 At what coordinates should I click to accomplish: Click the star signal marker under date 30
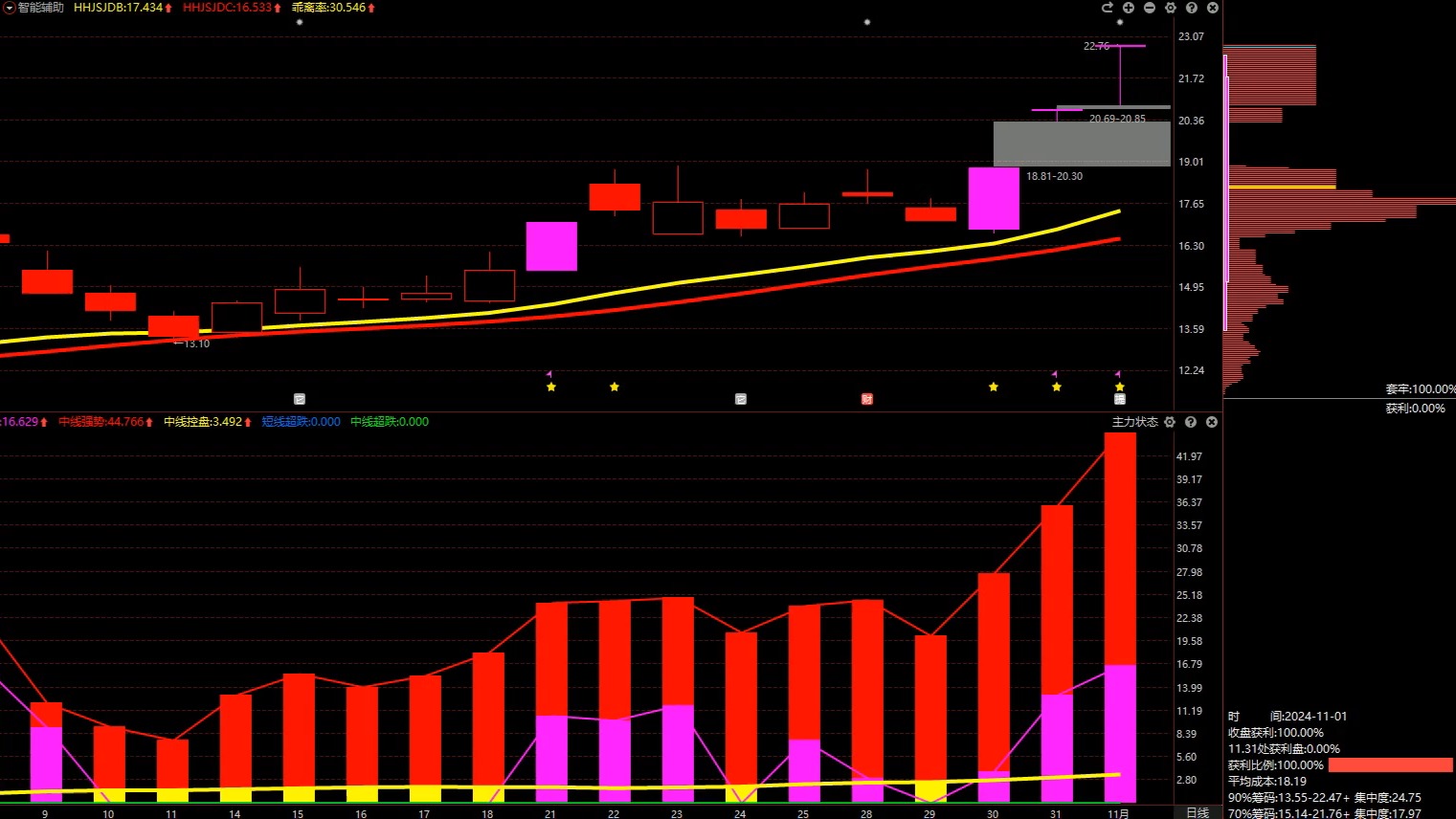(x=994, y=387)
